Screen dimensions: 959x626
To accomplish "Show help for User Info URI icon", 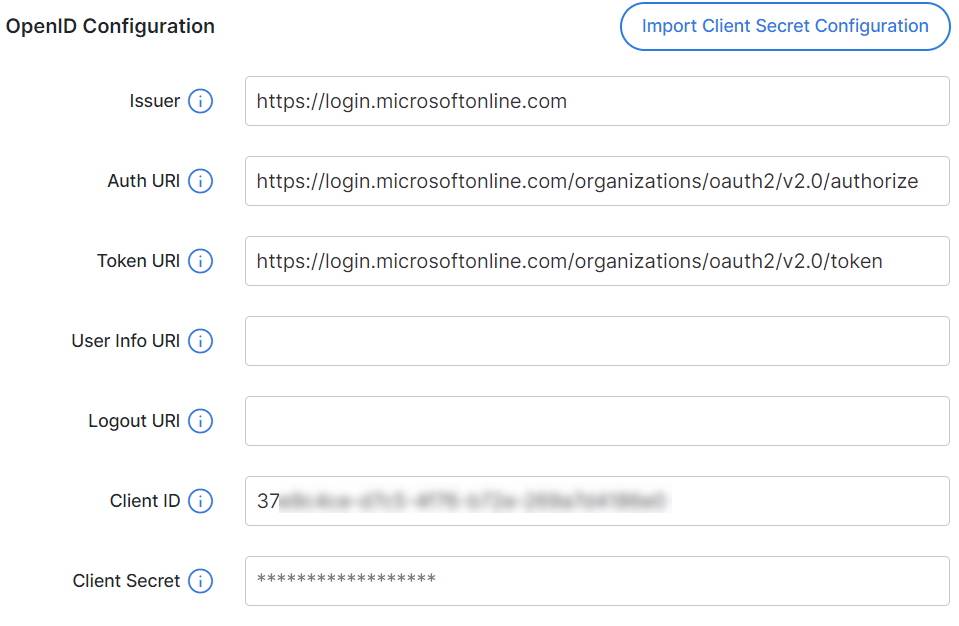I will [x=200, y=341].
